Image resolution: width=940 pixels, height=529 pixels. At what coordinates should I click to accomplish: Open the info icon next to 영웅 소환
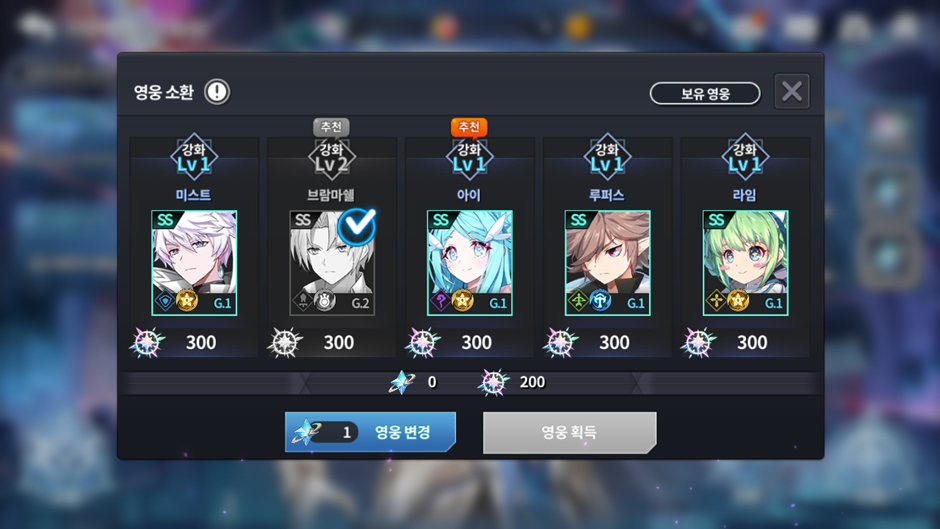(x=217, y=92)
